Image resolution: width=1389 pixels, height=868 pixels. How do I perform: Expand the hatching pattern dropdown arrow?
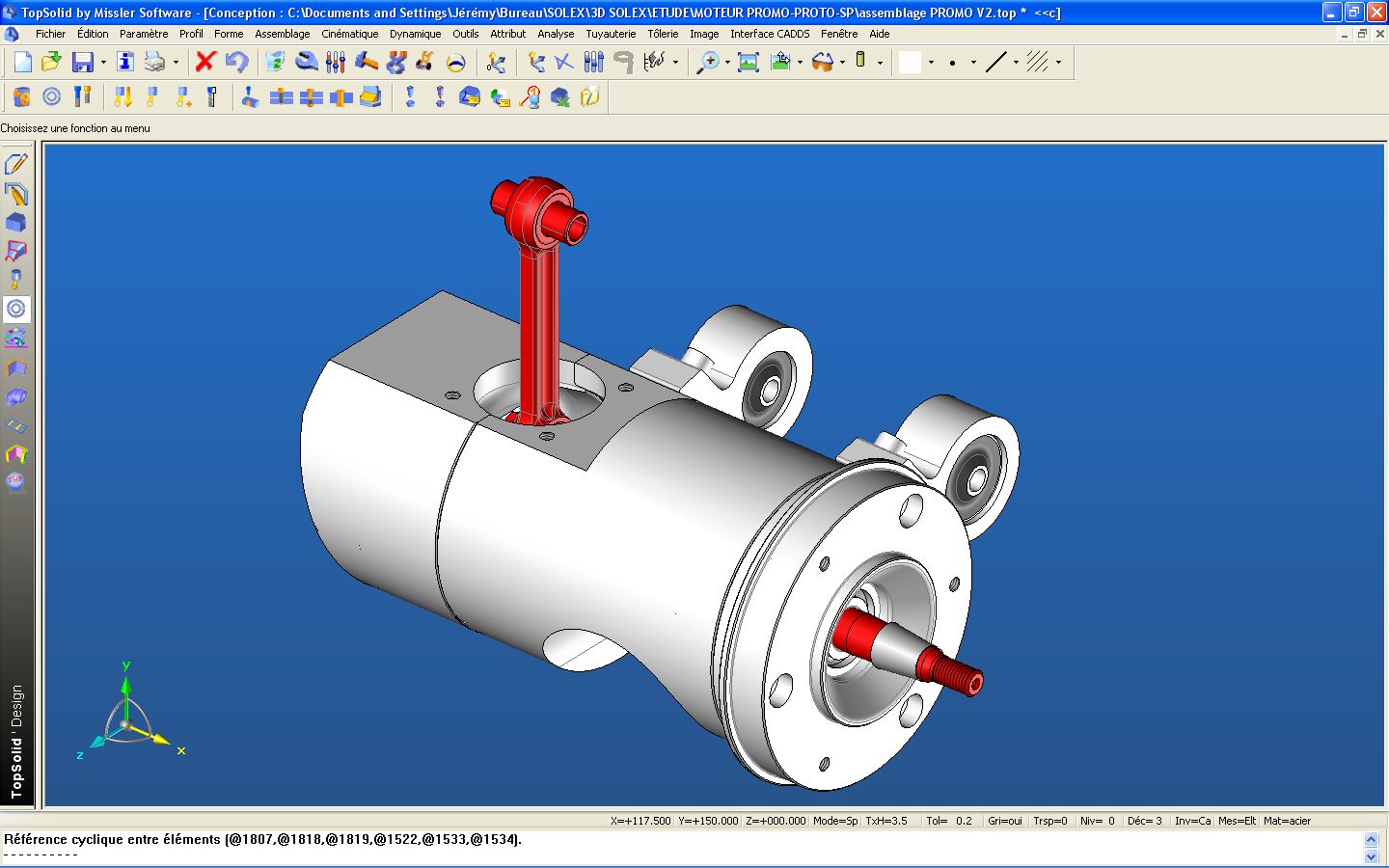1058,63
